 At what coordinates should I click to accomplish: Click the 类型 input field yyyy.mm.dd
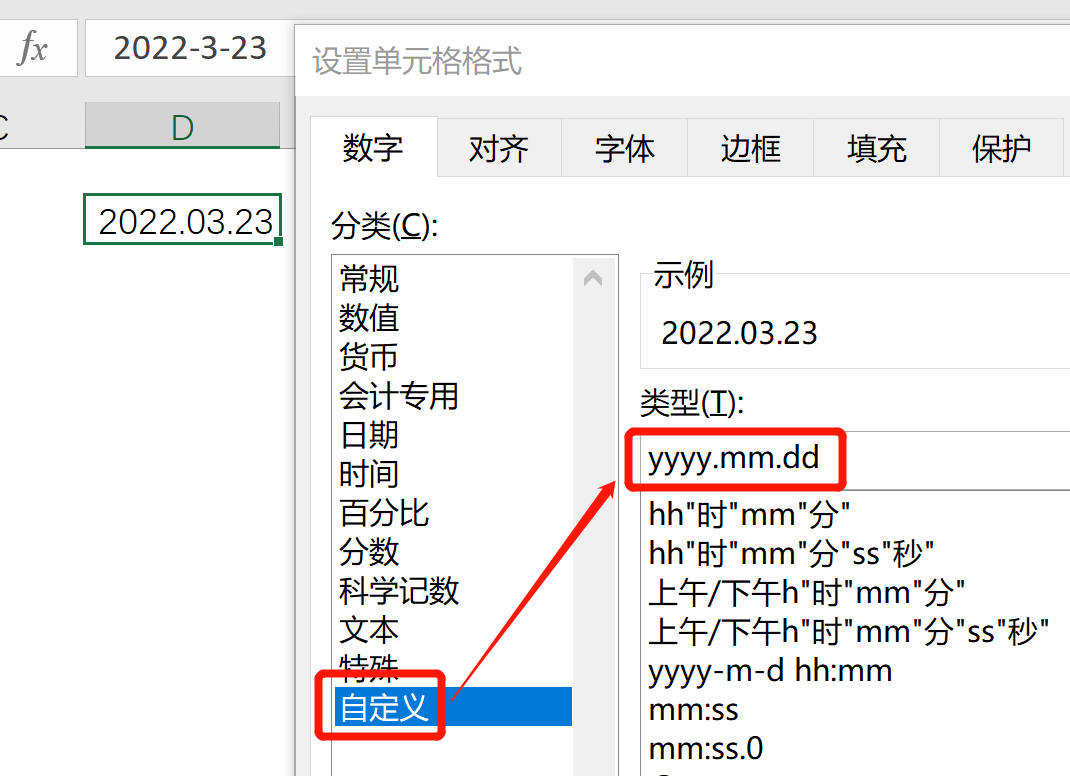(x=856, y=459)
